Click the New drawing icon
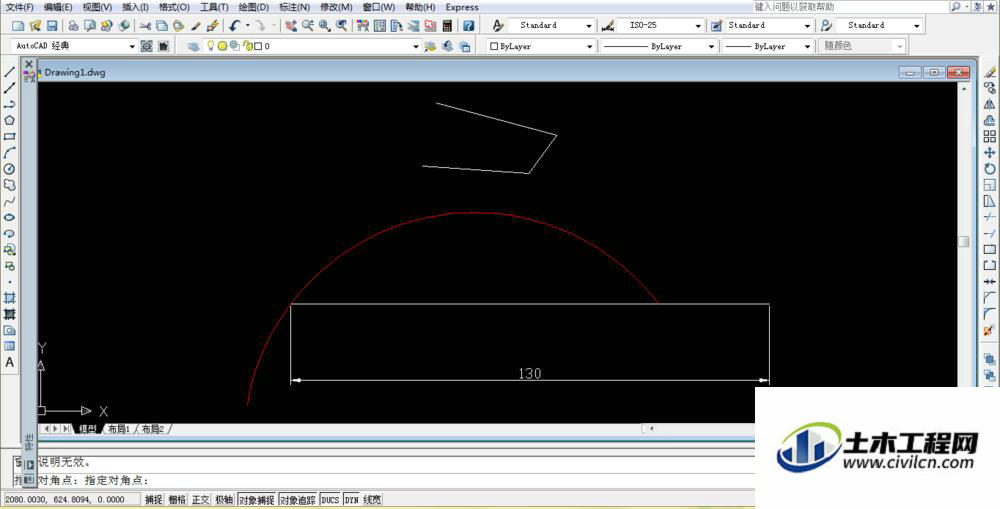The height and width of the screenshot is (509, 1000). (18, 26)
